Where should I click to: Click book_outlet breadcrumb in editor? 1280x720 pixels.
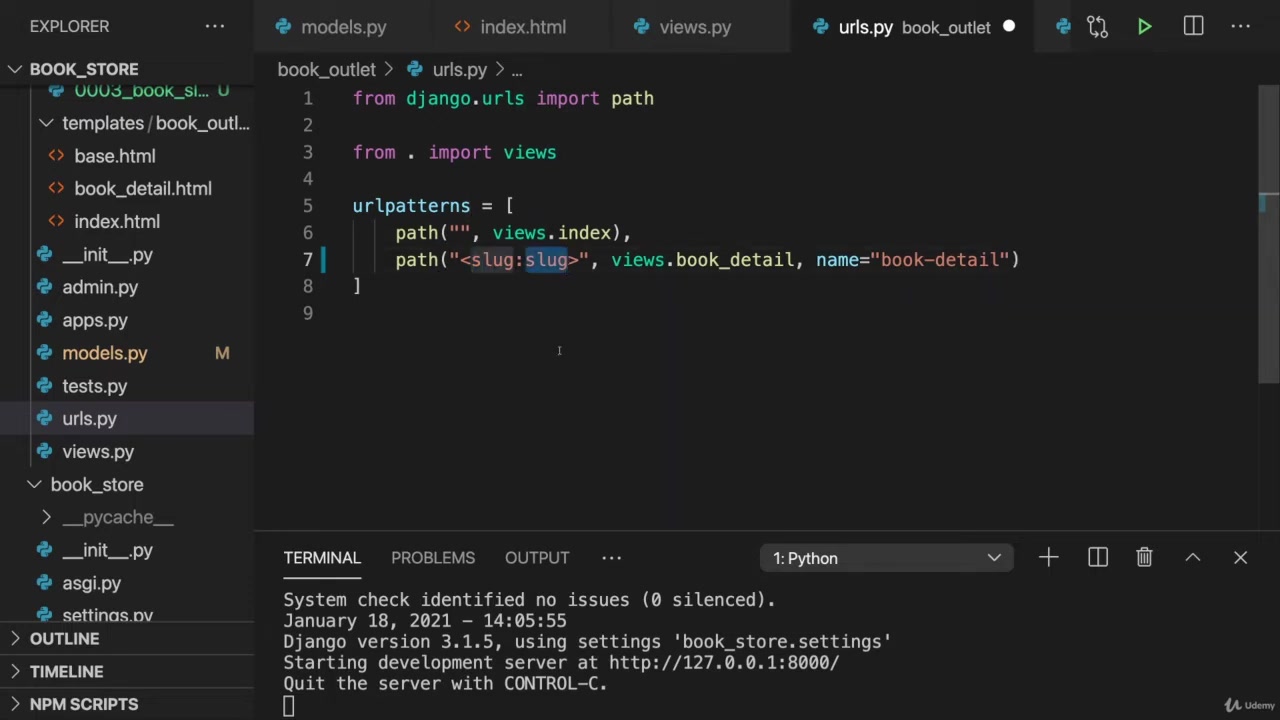point(326,70)
